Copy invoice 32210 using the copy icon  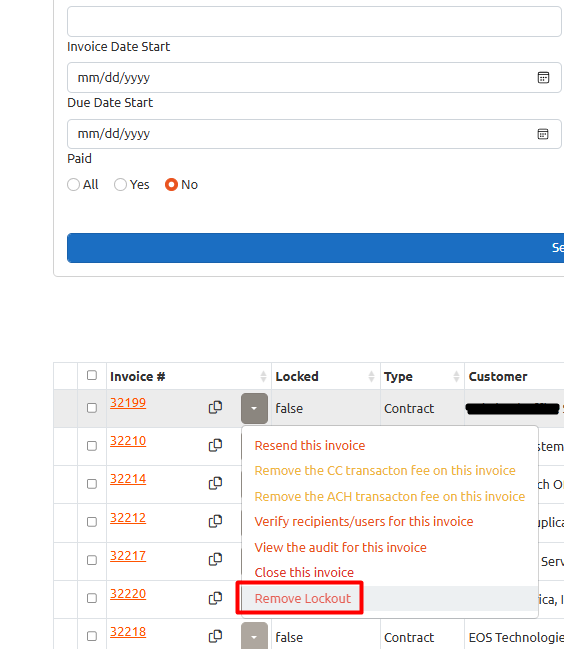click(x=215, y=445)
